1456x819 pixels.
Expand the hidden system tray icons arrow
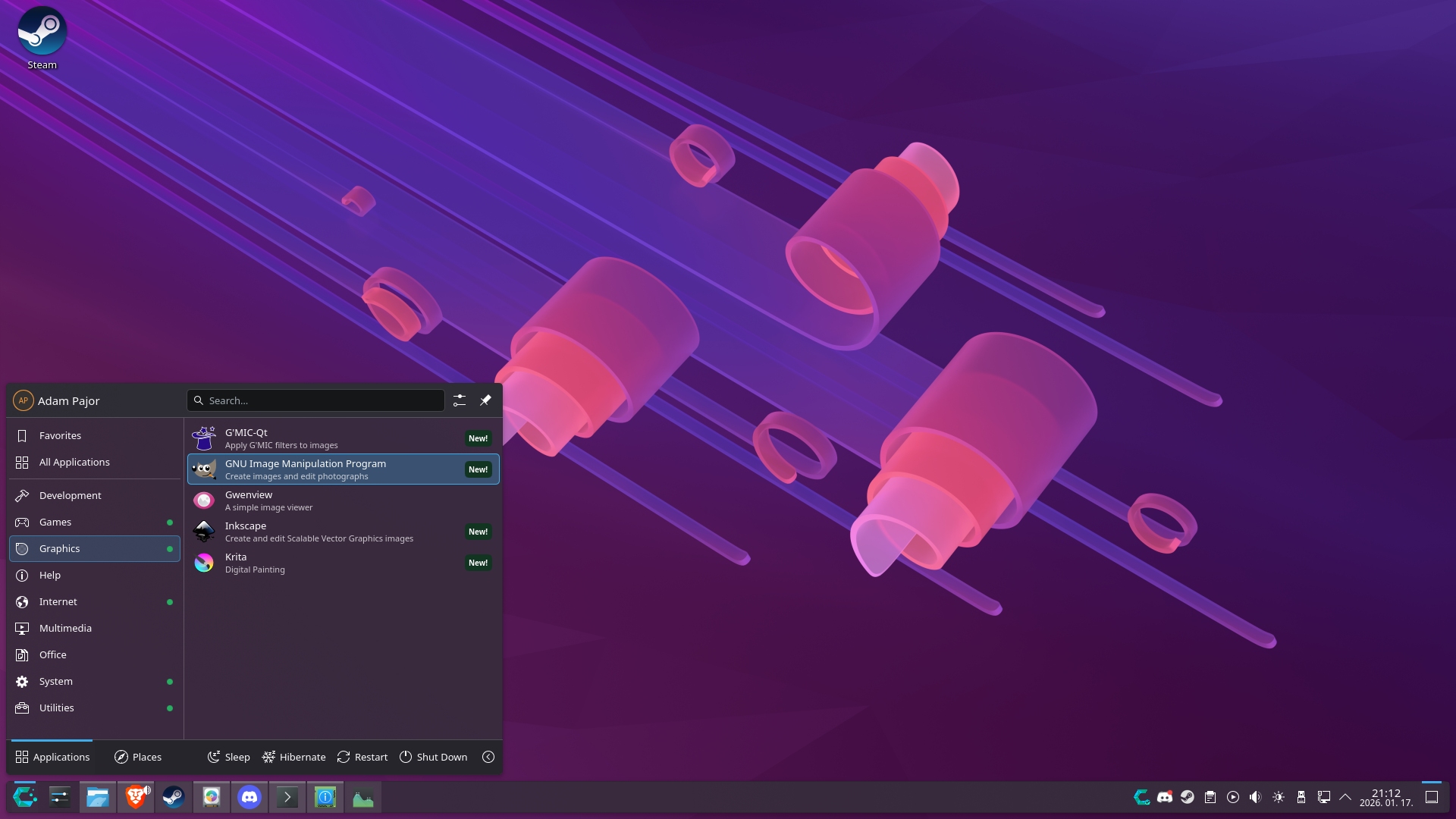1345,797
